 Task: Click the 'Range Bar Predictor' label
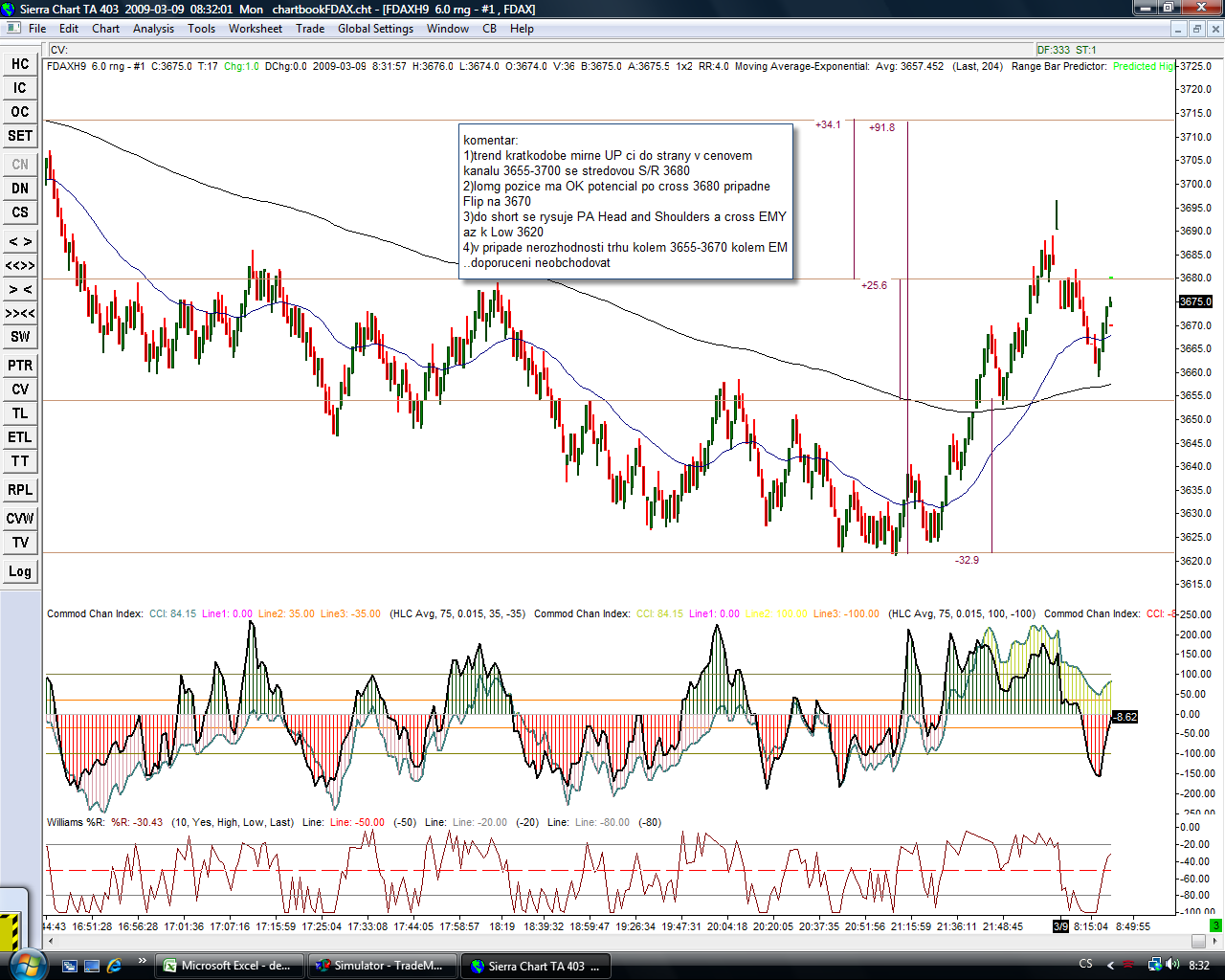(1058, 66)
